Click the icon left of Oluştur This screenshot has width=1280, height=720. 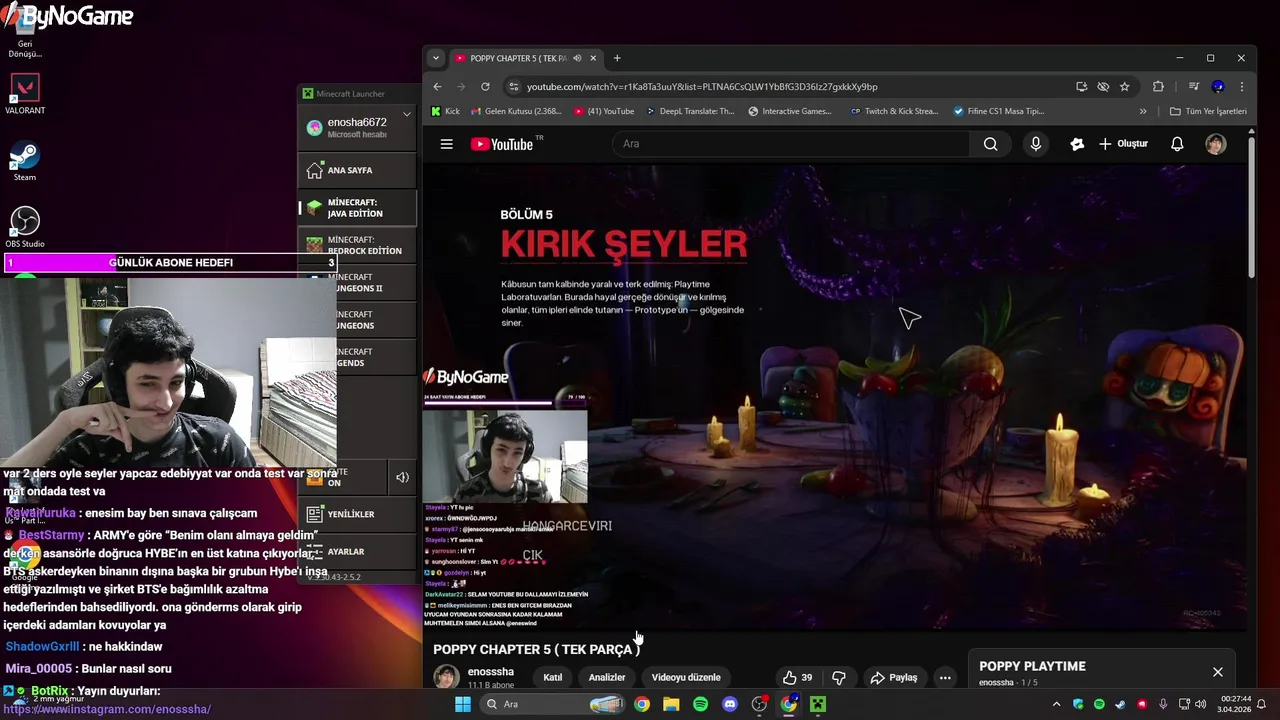pyautogui.click(x=1077, y=144)
